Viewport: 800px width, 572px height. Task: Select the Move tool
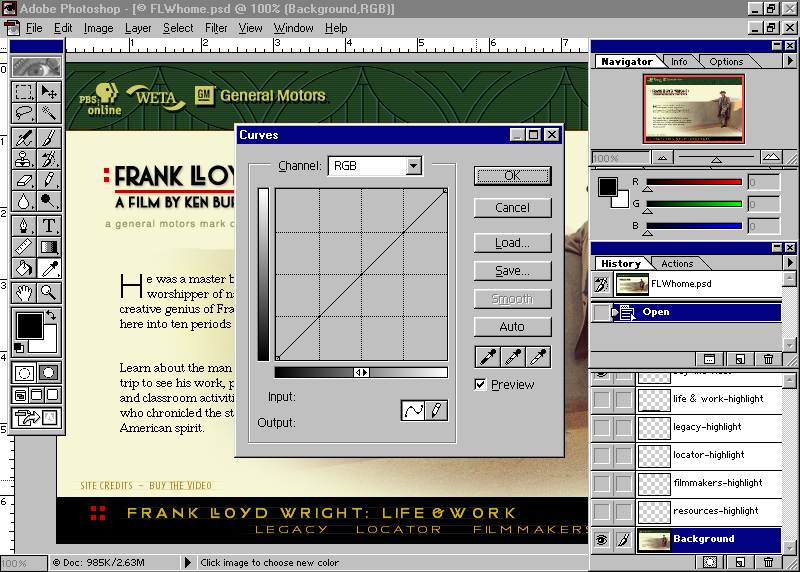[x=49, y=92]
